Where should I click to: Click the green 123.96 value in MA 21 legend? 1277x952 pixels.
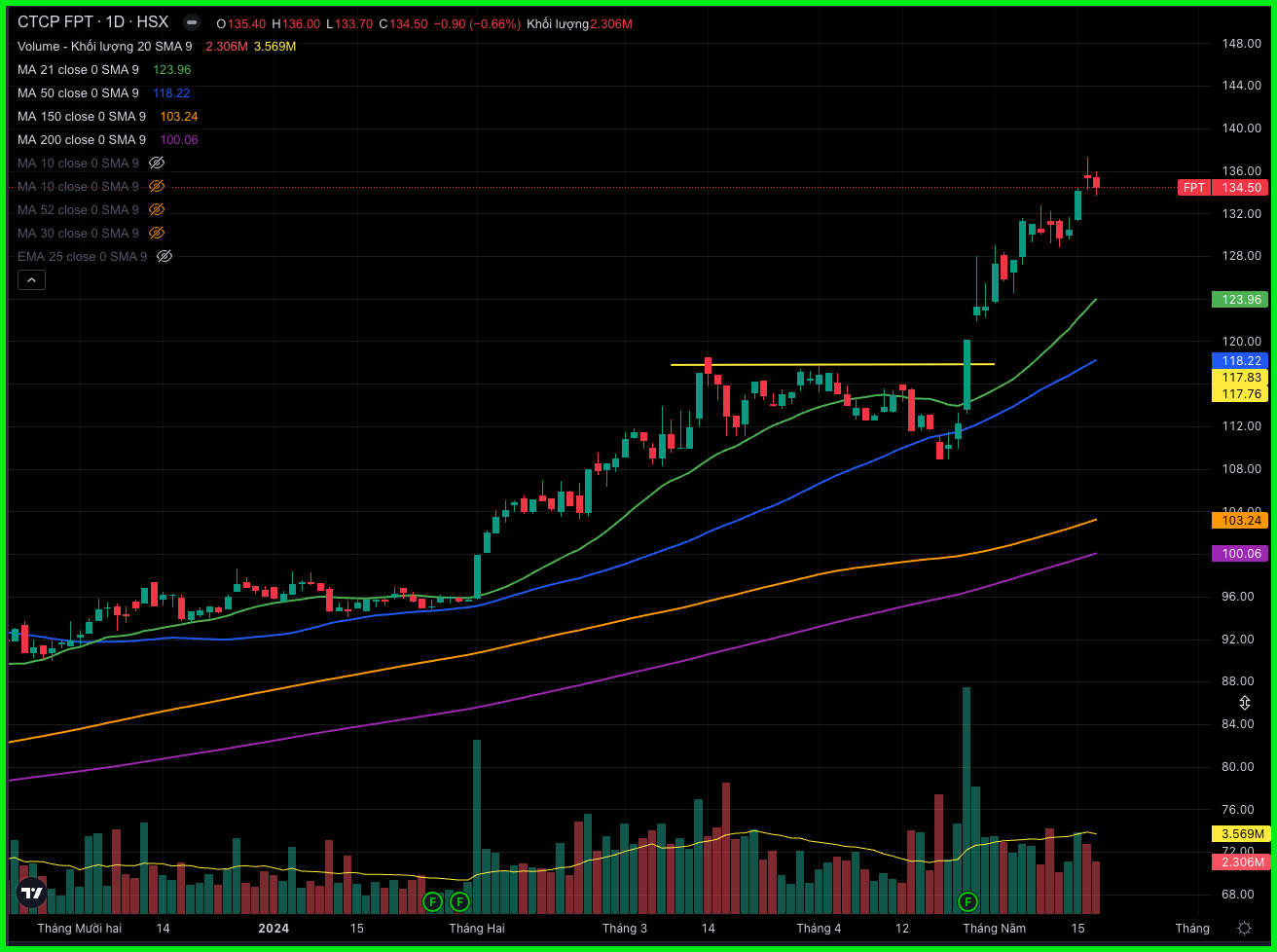[172, 70]
